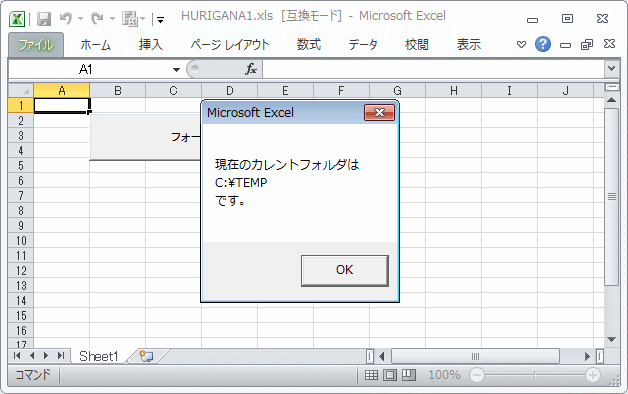This screenshot has width=628, height=394.
Task: Open Excel Help question mark icon
Action: [x=543, y=44]
